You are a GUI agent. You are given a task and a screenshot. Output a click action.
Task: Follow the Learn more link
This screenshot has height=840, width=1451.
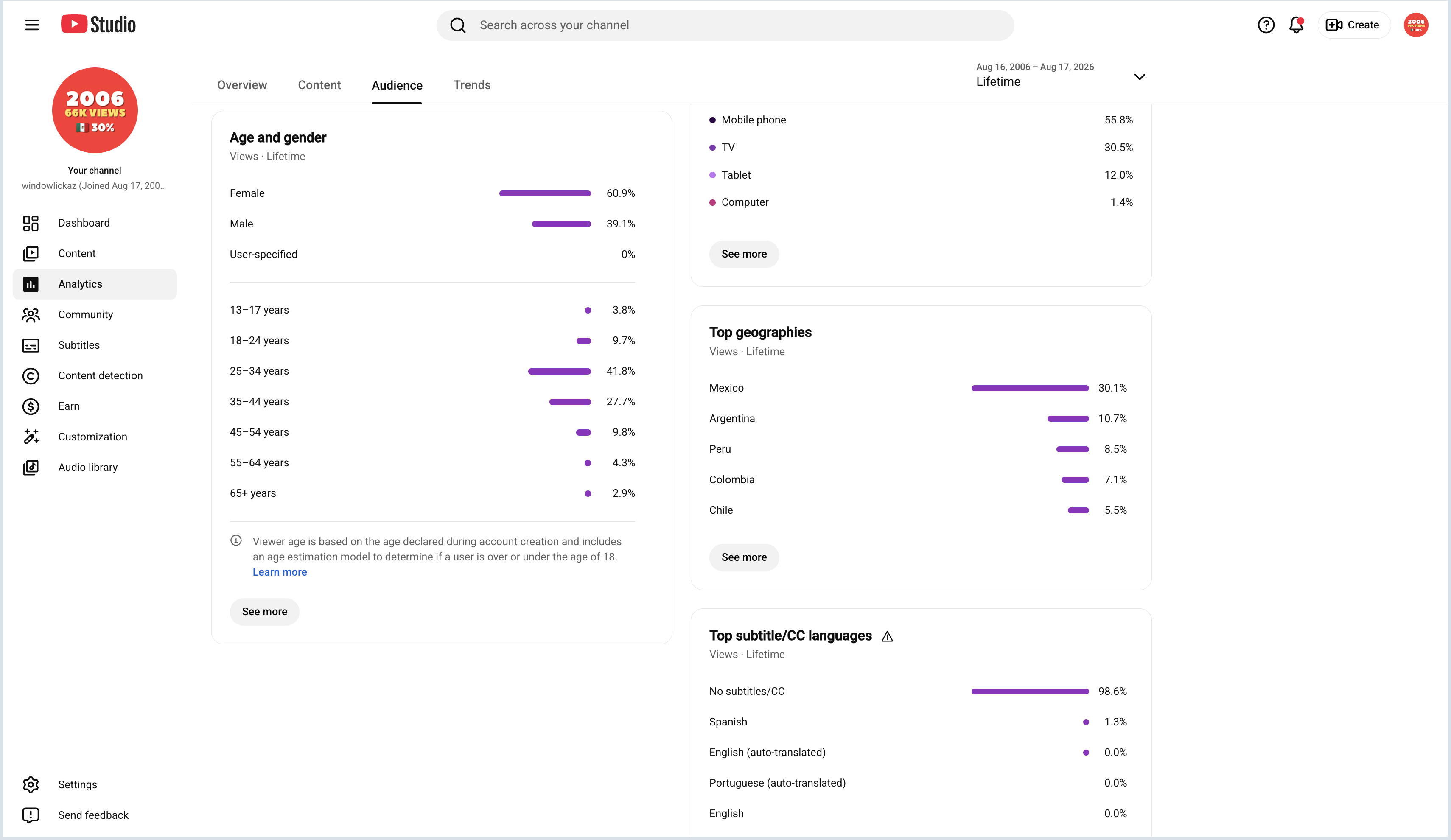coord(280,572)
